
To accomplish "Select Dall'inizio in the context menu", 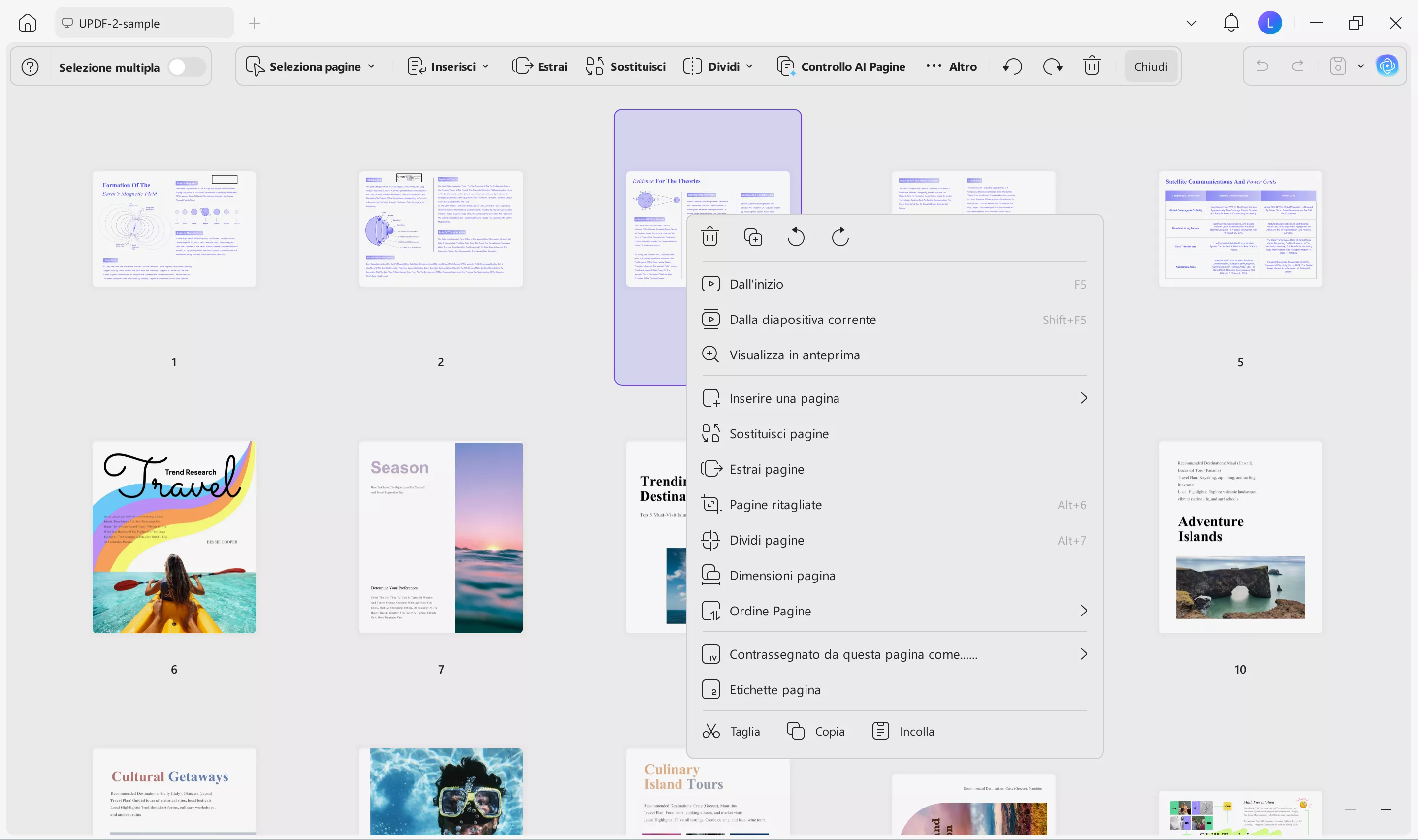I will [757, 284].
